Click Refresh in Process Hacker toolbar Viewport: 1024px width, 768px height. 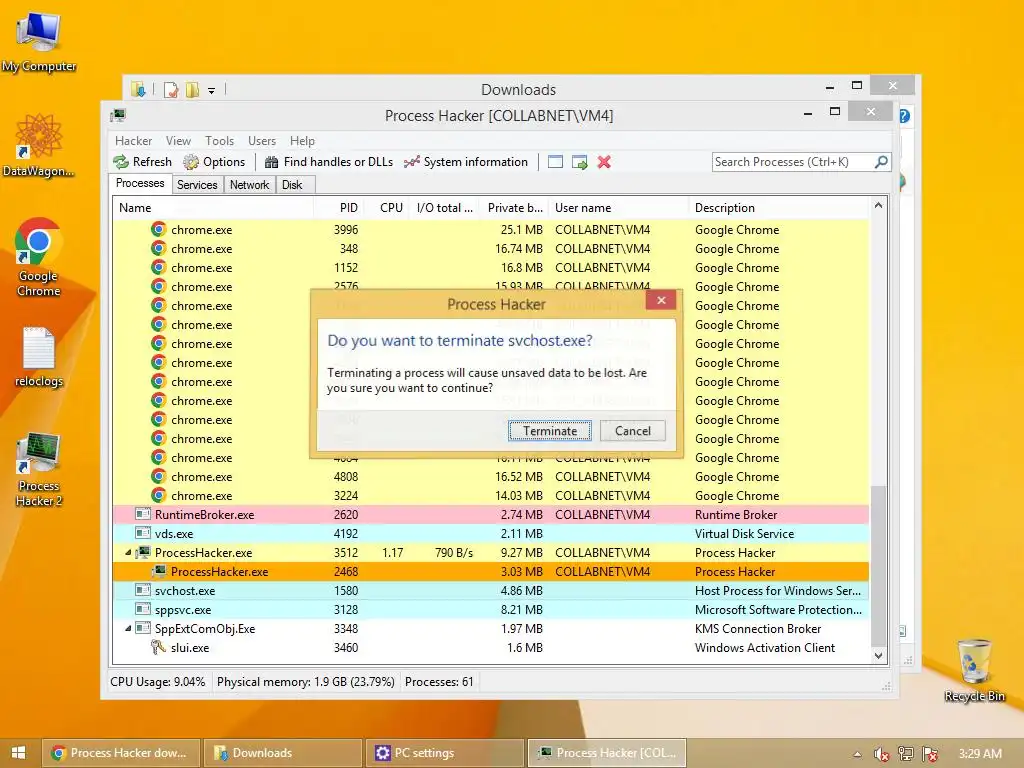pos(142,162)
